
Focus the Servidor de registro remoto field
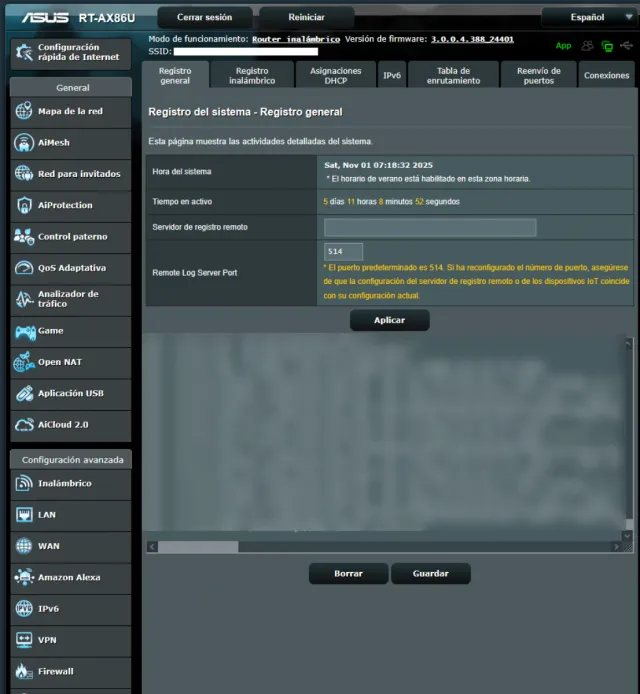[430, 227]
